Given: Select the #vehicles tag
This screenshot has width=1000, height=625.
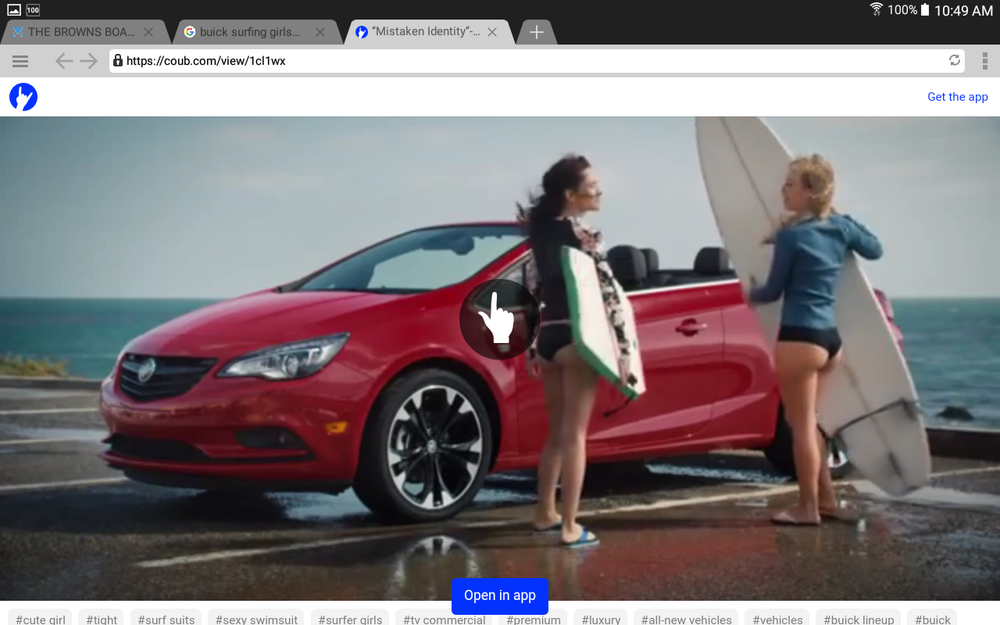Looking at the screenshot, I should [x=777, y=619].
